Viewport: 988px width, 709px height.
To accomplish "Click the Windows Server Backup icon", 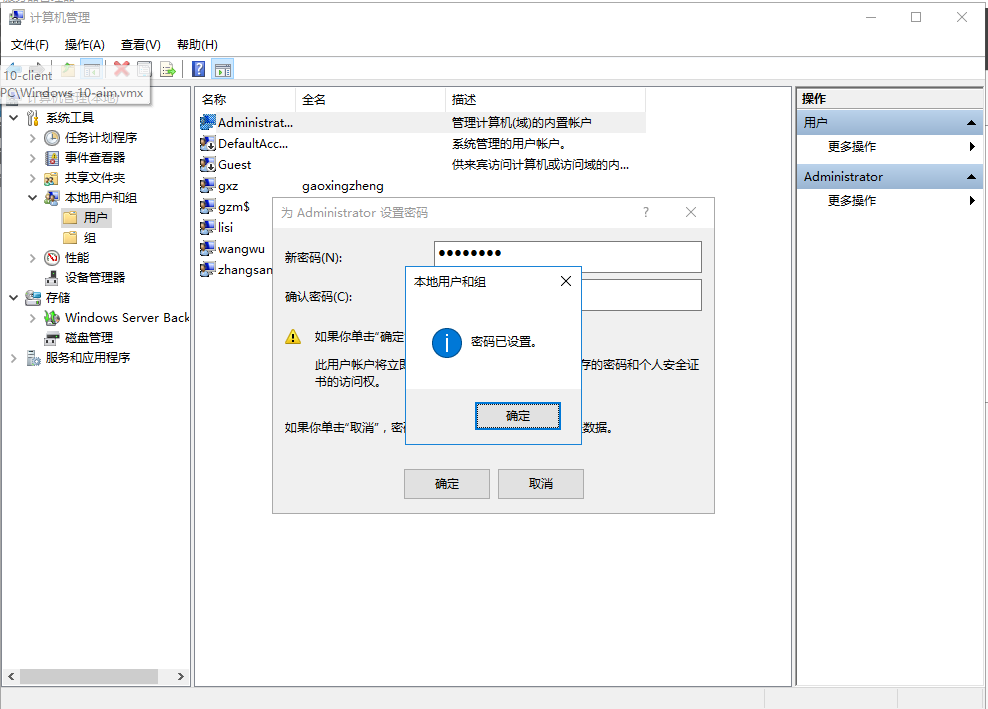I will click(x=52, y=318).
